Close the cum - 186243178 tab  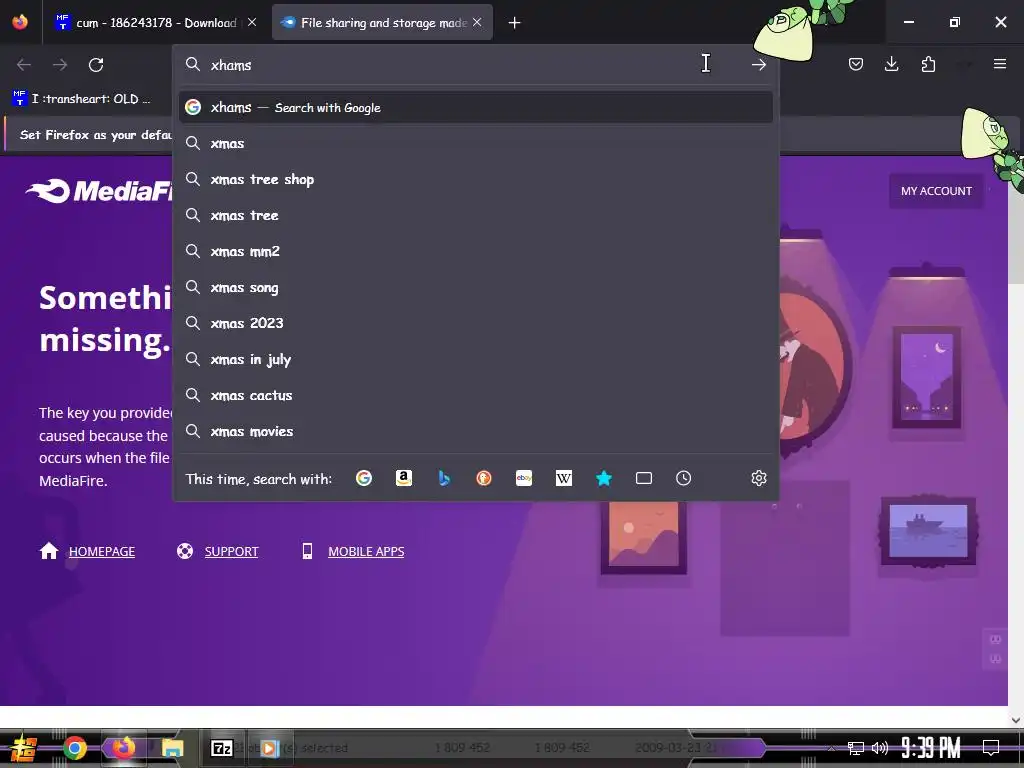pyautogui.click(x=252, y=22)
